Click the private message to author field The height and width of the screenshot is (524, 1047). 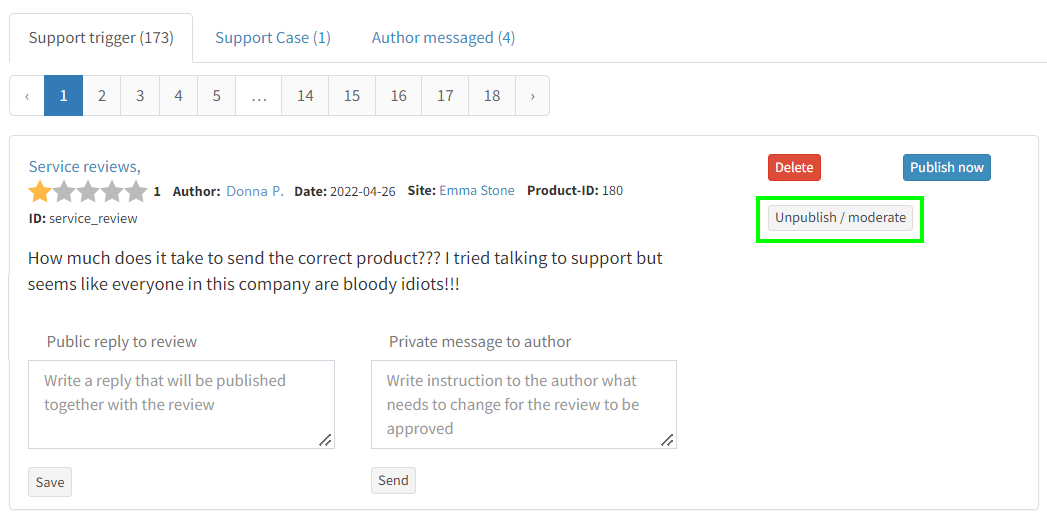click(x=523, y=404)
